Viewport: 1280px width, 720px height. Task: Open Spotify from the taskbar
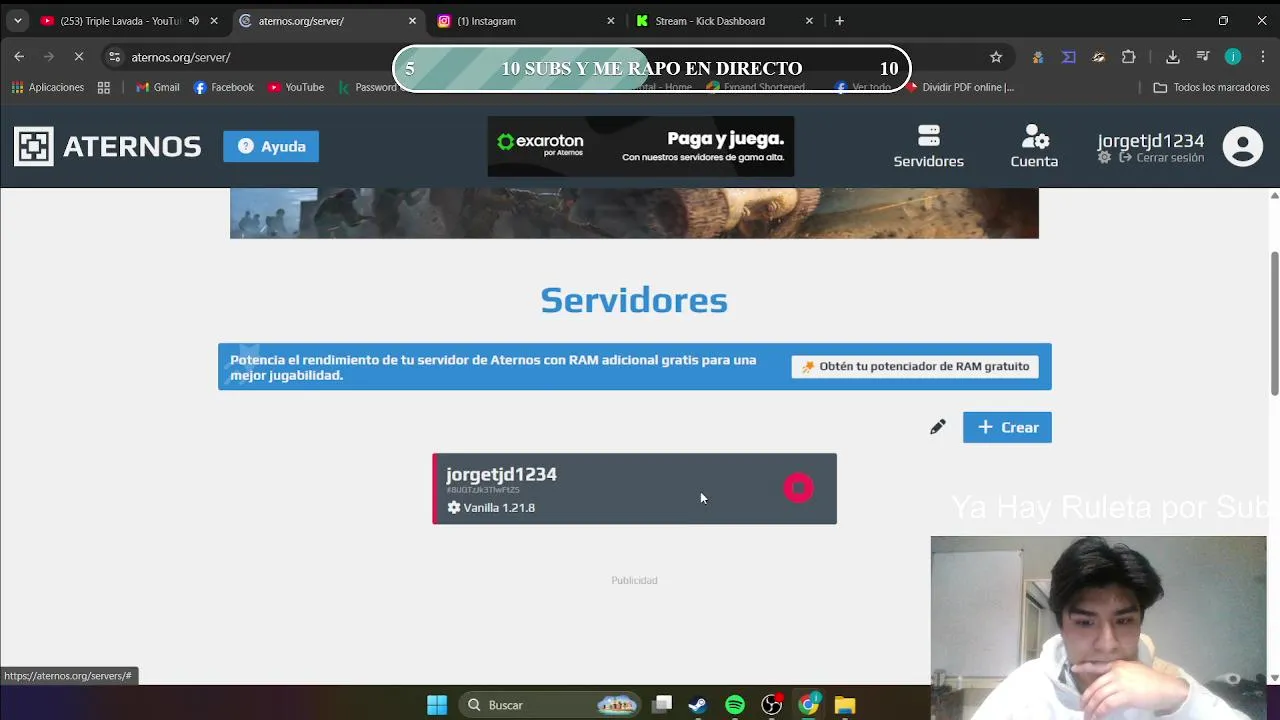coord(735,705)
